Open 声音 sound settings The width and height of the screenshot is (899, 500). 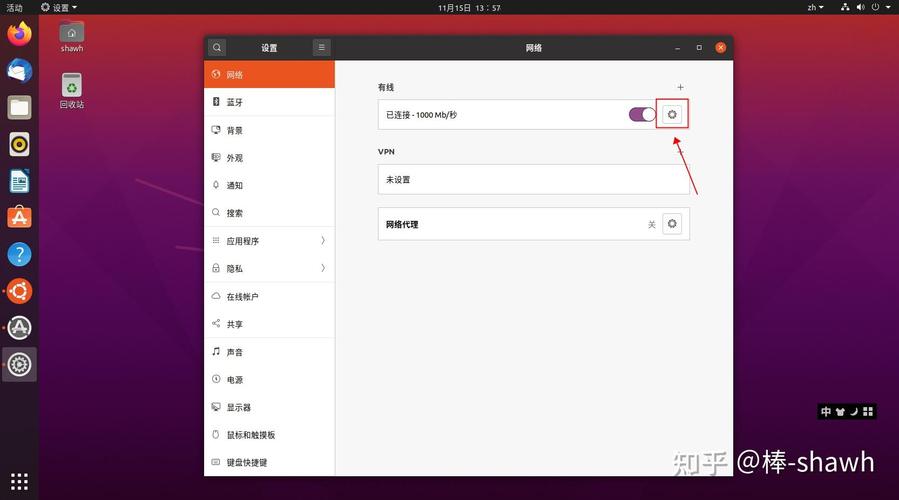tap(269, 352)
